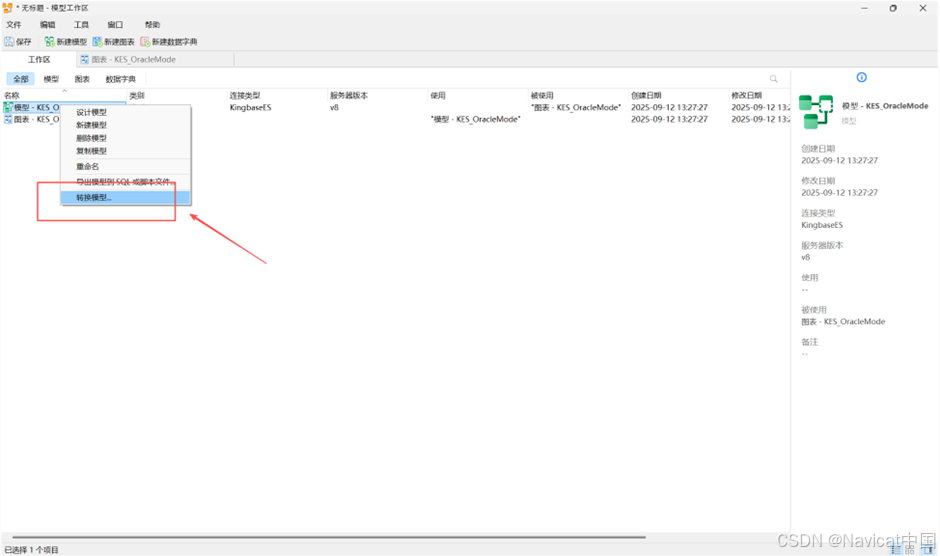Image resolution: width=940 pixels, height=556 pixels.
Task: Select the 数据字典 filter
Action: pyautogui.click(x=120, y=79)
